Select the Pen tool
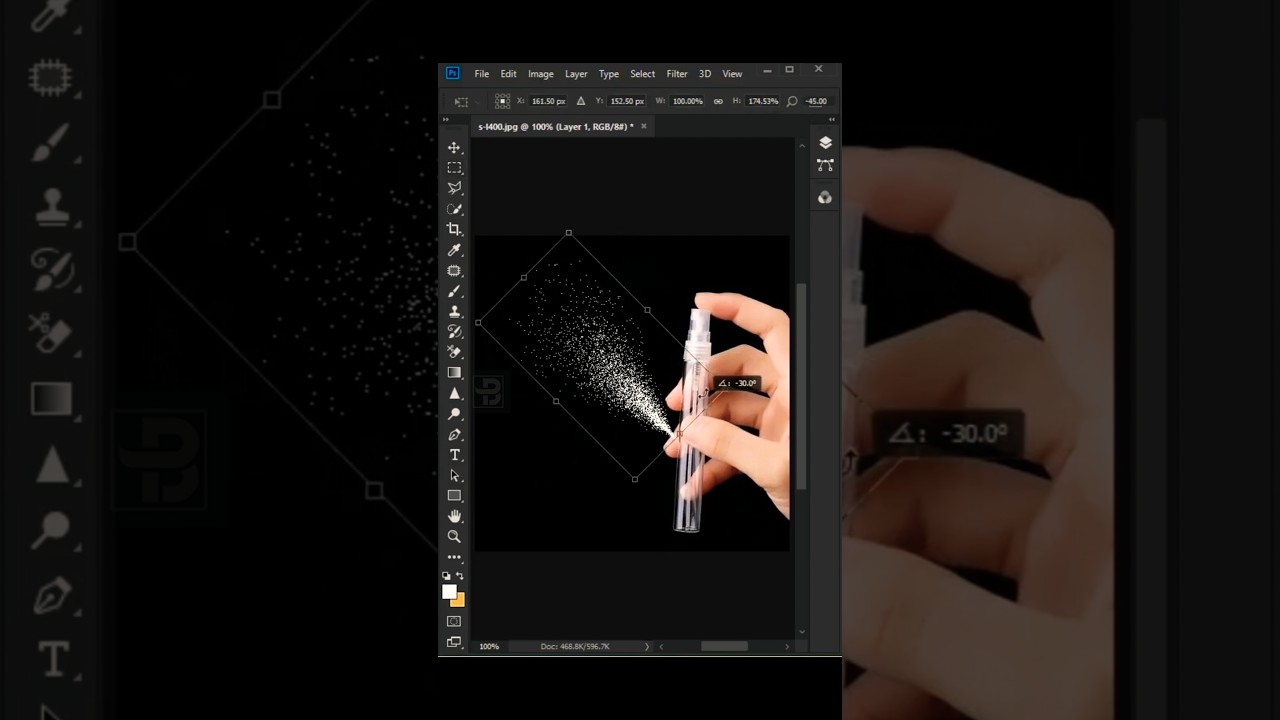Viewport: 1280px width, 720px height. point(454,434)
